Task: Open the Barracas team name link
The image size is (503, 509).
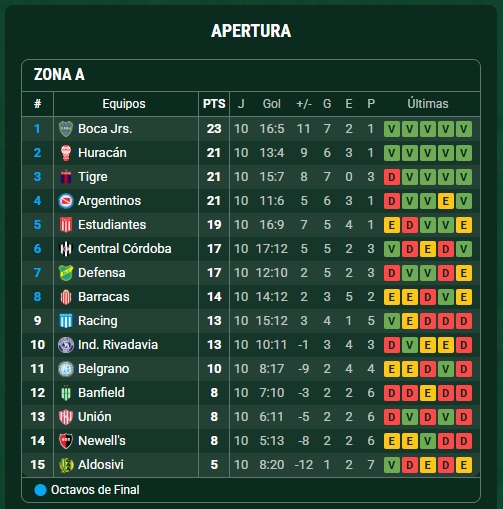Action: click(x=104, y=297)
